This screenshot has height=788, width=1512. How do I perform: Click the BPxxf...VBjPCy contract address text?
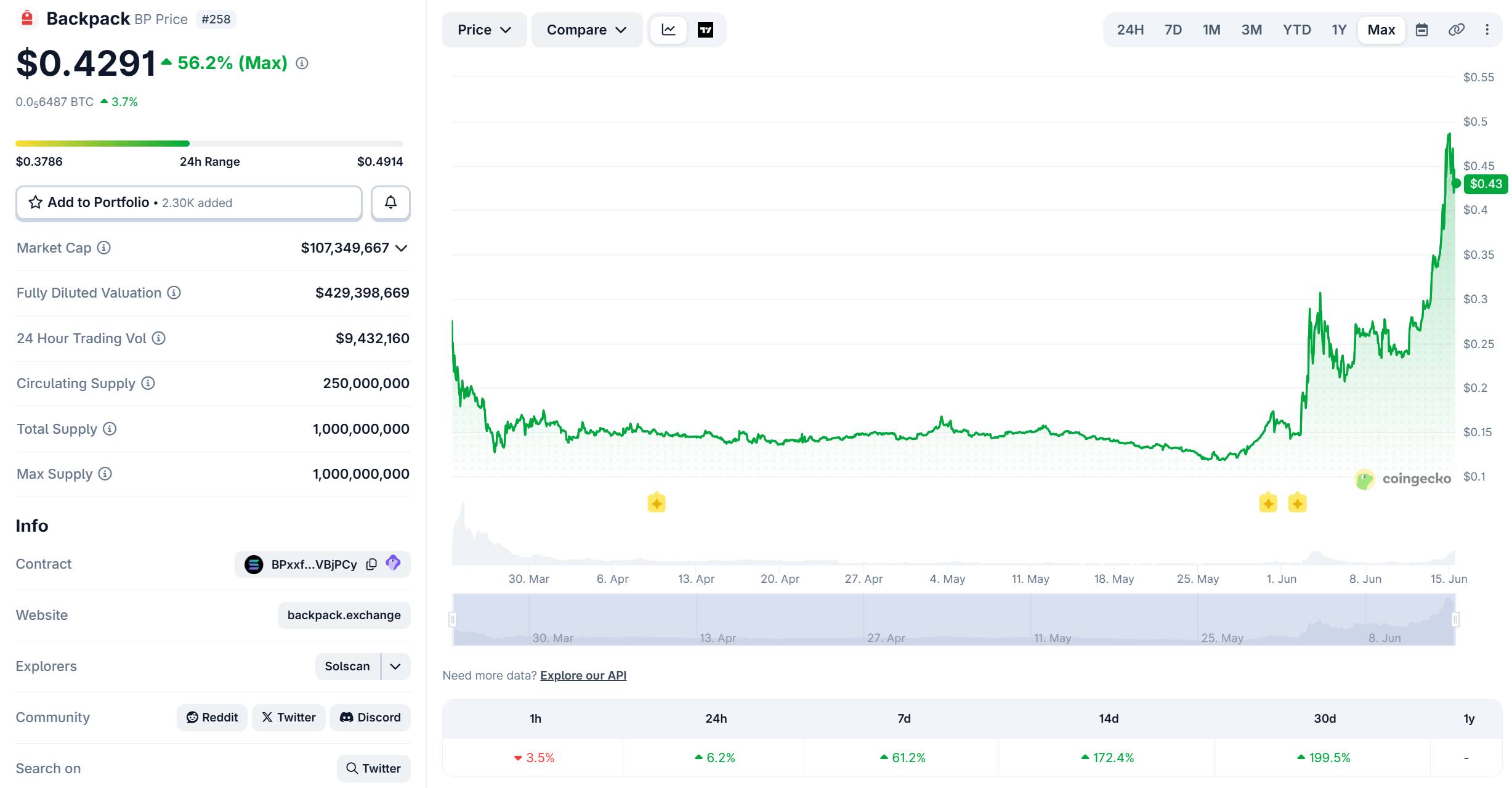314,564
